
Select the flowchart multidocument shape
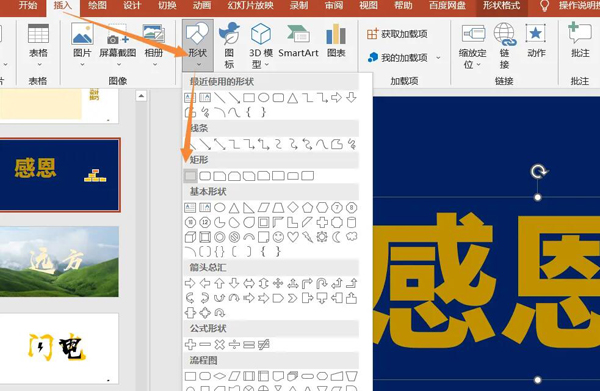coord(293,376)
